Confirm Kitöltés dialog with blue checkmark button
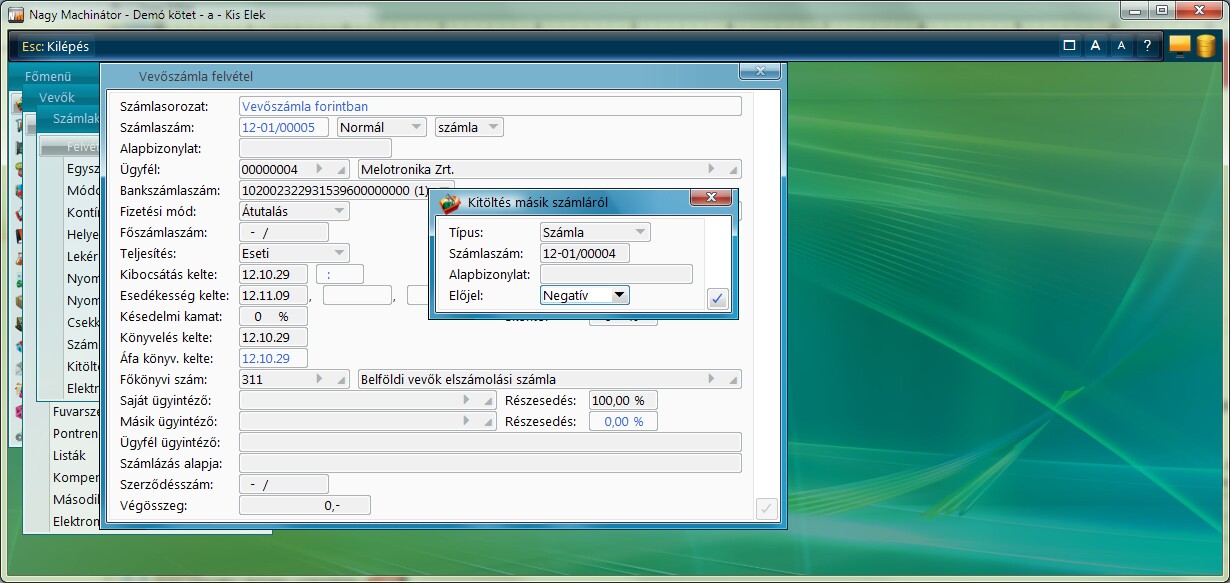 click(717, 298)
